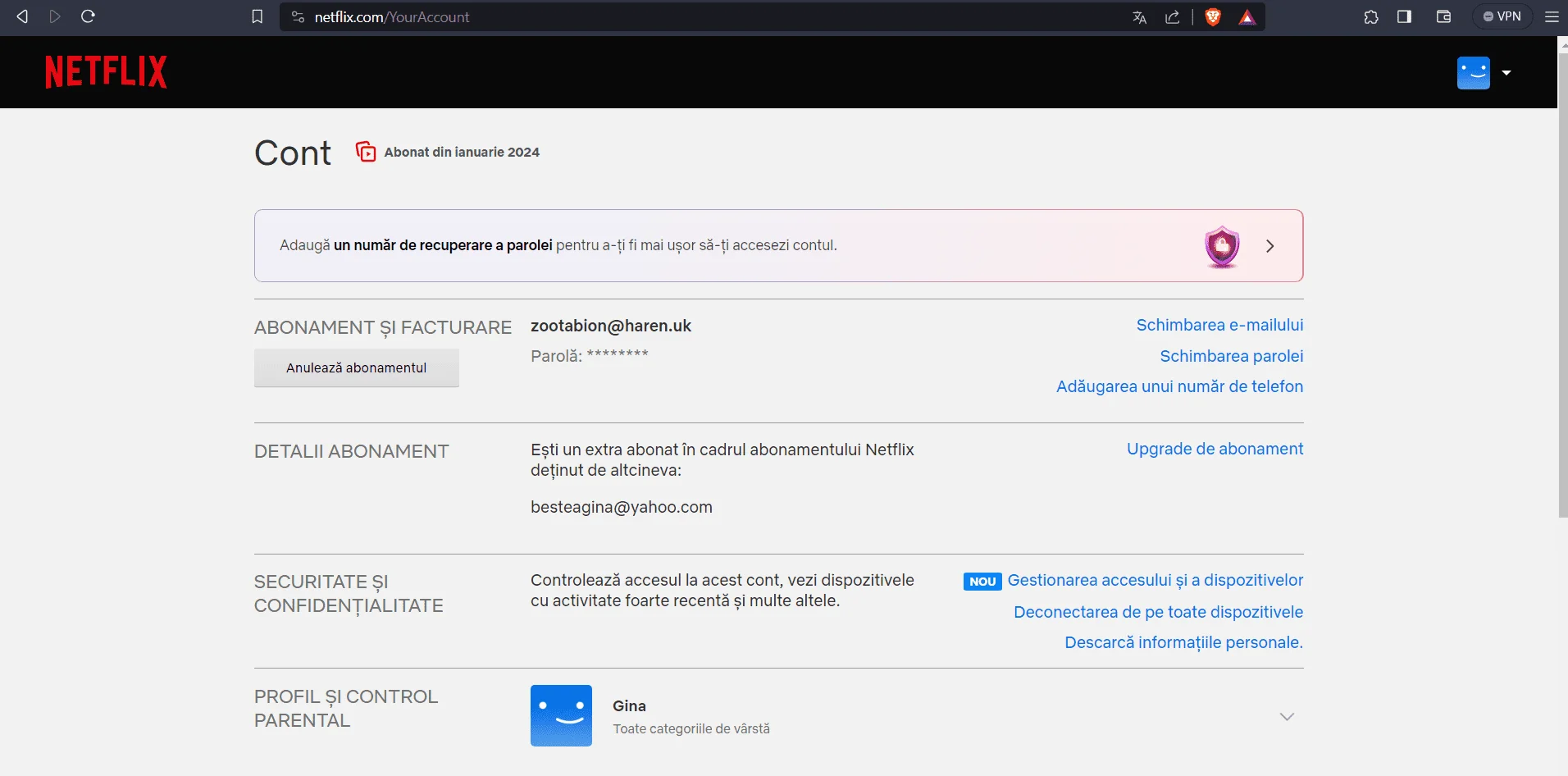
Task: Click the Netflix logo
Action: coord(106,72)
